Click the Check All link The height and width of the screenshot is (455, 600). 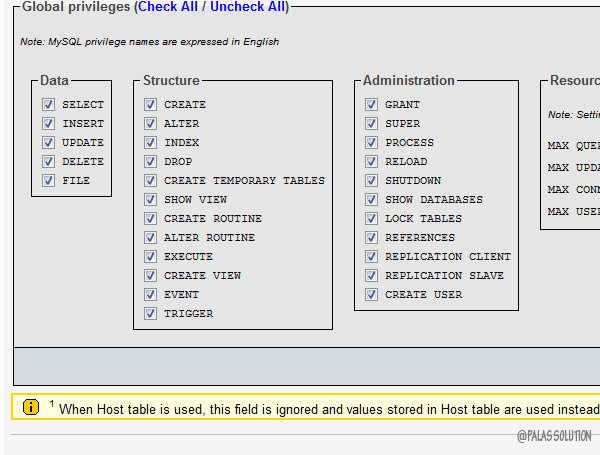click(x=167, y=7)
